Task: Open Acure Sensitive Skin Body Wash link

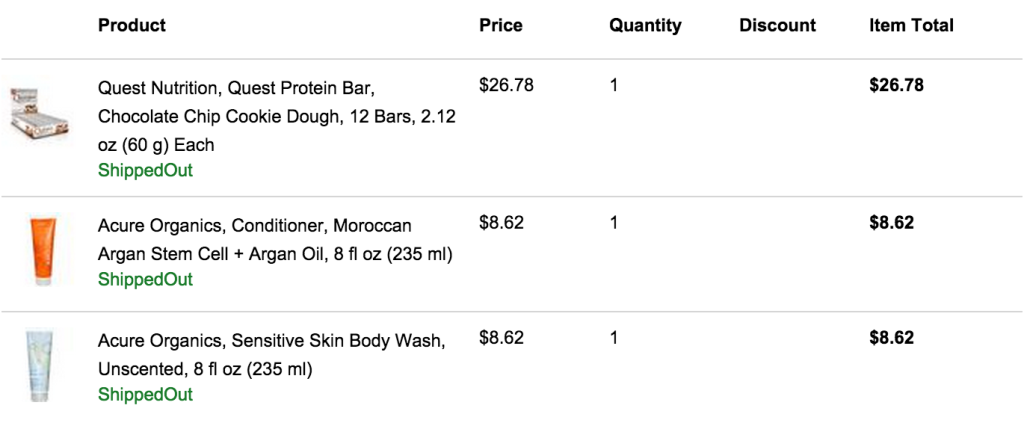Action: coord(272,355)
